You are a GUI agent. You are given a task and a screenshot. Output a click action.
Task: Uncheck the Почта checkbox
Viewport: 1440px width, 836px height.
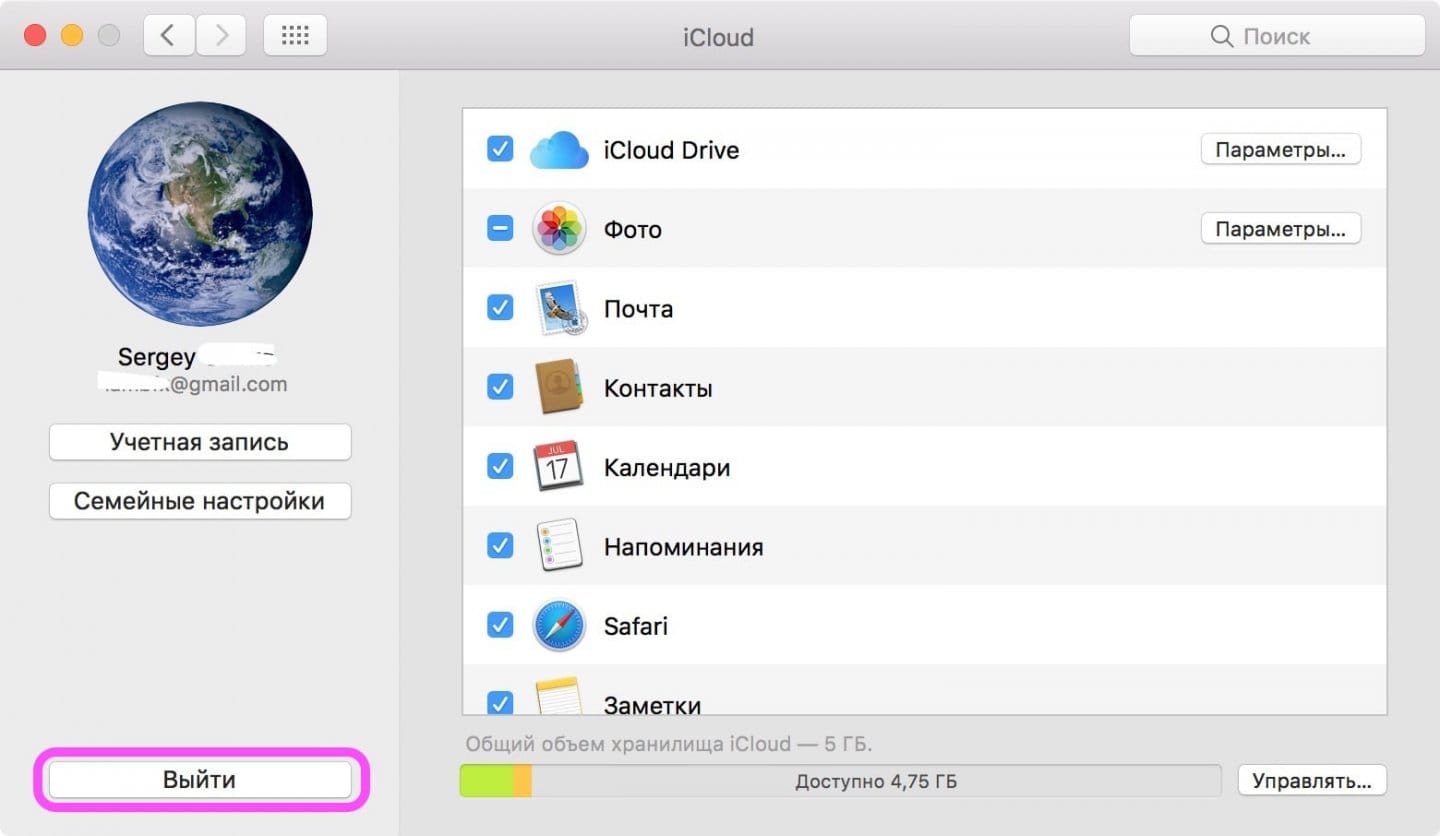(500, 308)
